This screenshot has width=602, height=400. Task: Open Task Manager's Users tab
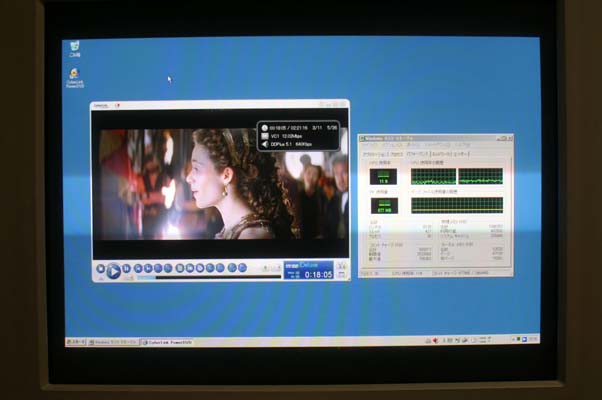(461, 154)
